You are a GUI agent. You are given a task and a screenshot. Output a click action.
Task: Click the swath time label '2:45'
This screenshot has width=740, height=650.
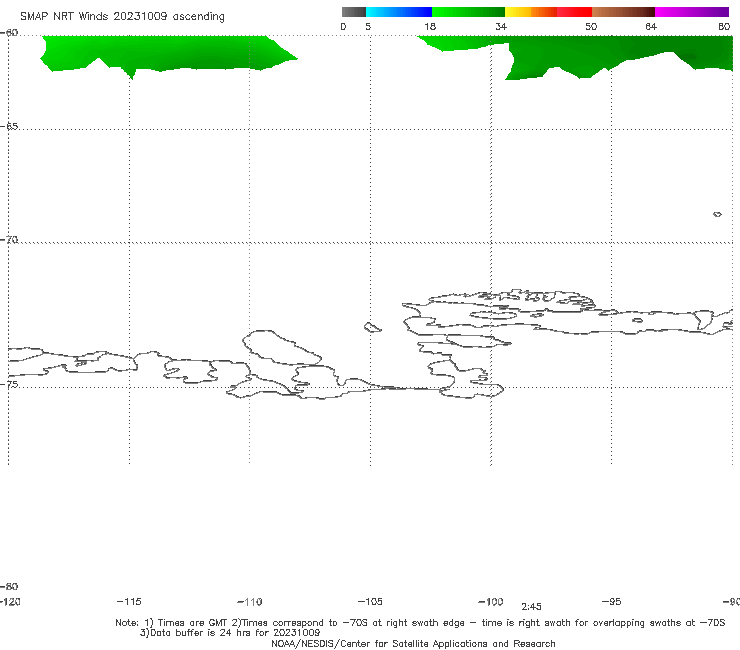(x=531, y=607)
